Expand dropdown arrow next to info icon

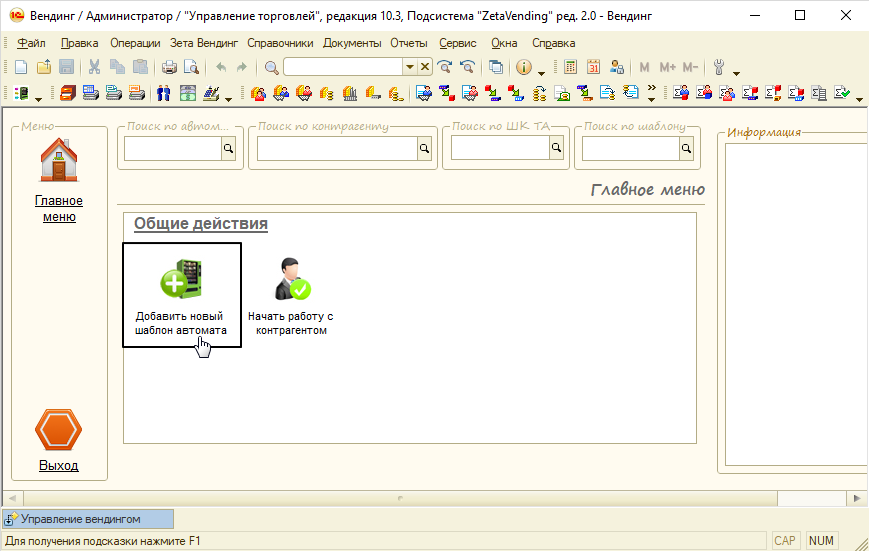[541, 73]
